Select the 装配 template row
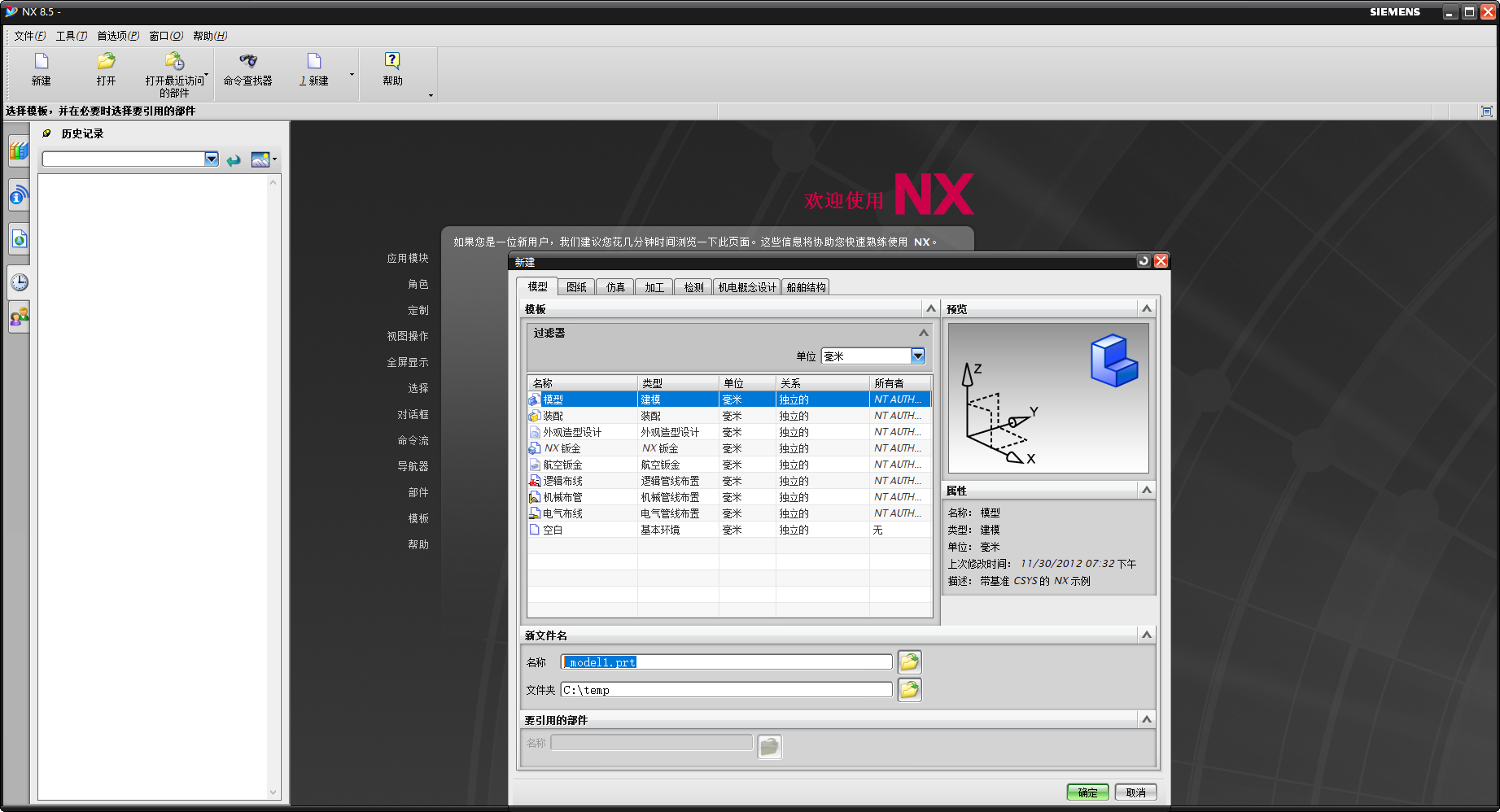The image size is (1500, 812). (x=729, y=416)
